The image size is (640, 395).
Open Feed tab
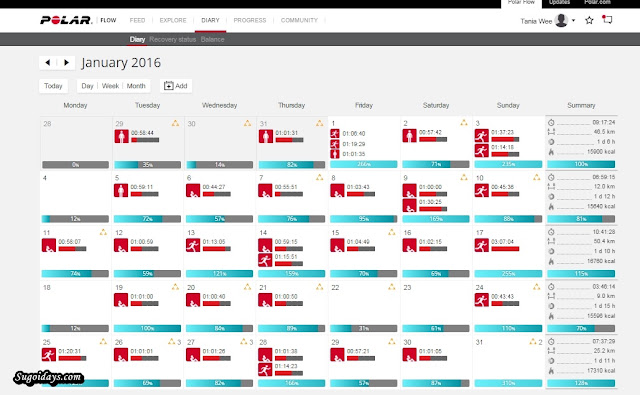(x=137, y=20)
